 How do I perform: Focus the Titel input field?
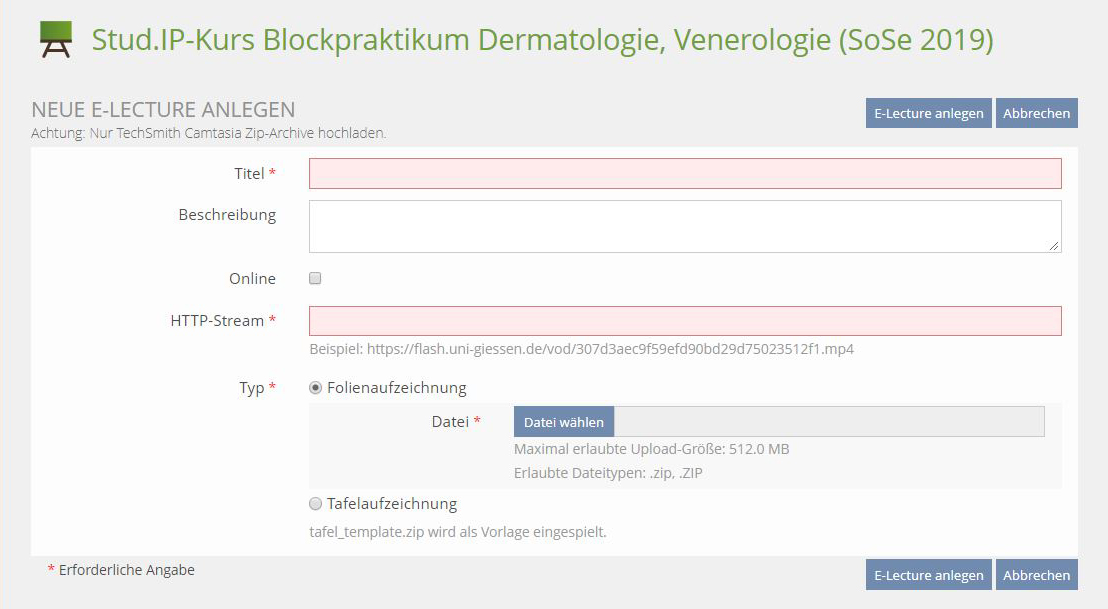(685, 174)
